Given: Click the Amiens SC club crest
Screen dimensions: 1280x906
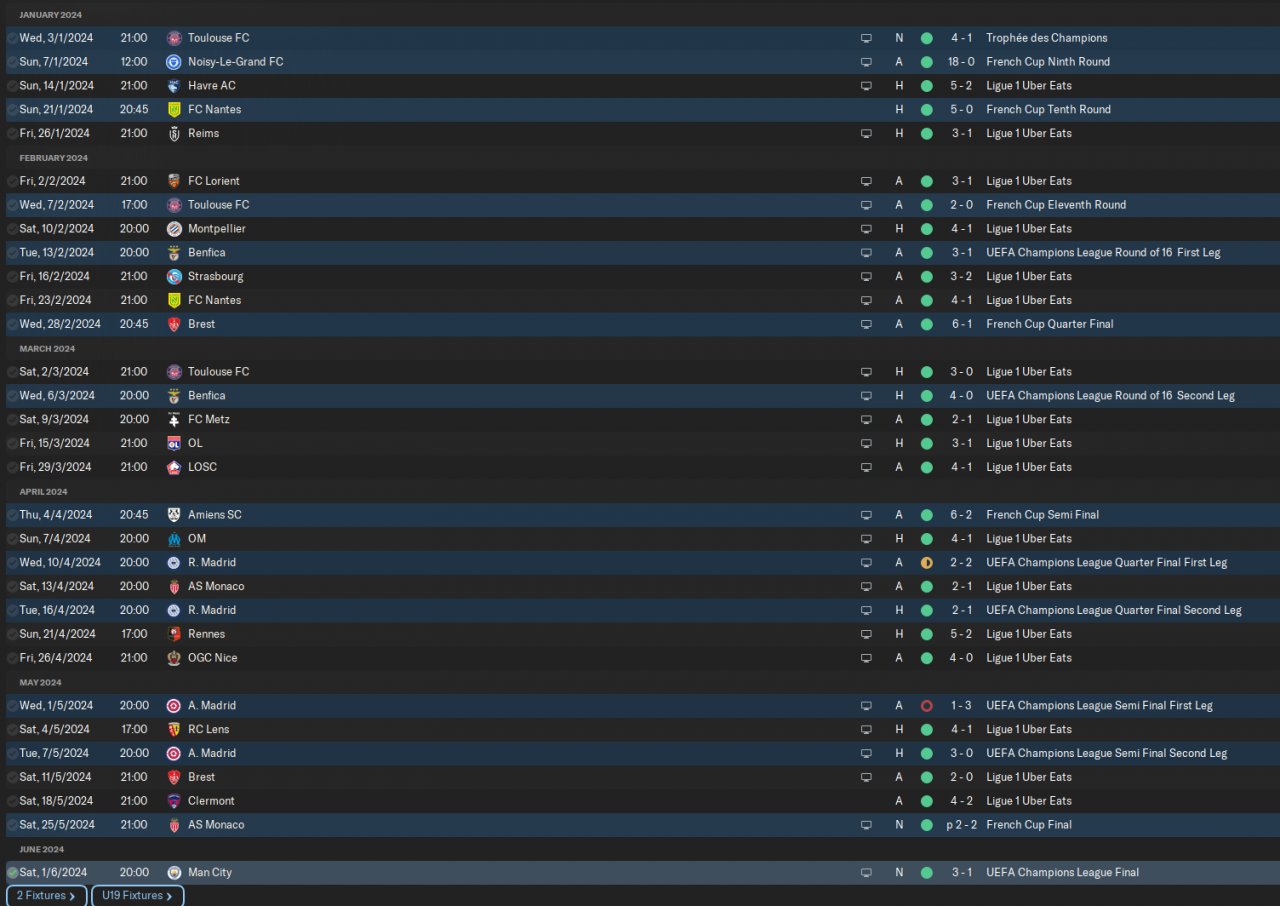Looking at the screenshot, I should click(x=174, y=515).
